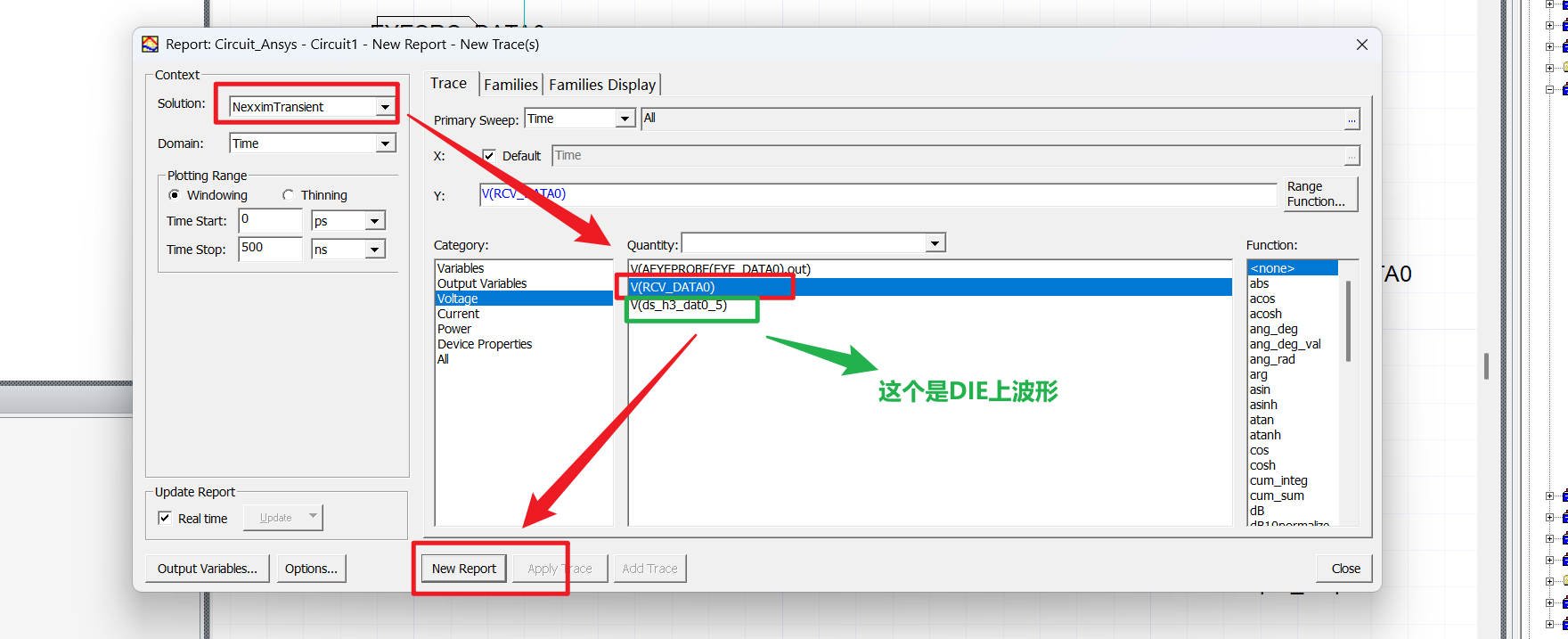Screen dimensions: 1568x639
Task: Select the asinh function
Action: (1292, 405)
